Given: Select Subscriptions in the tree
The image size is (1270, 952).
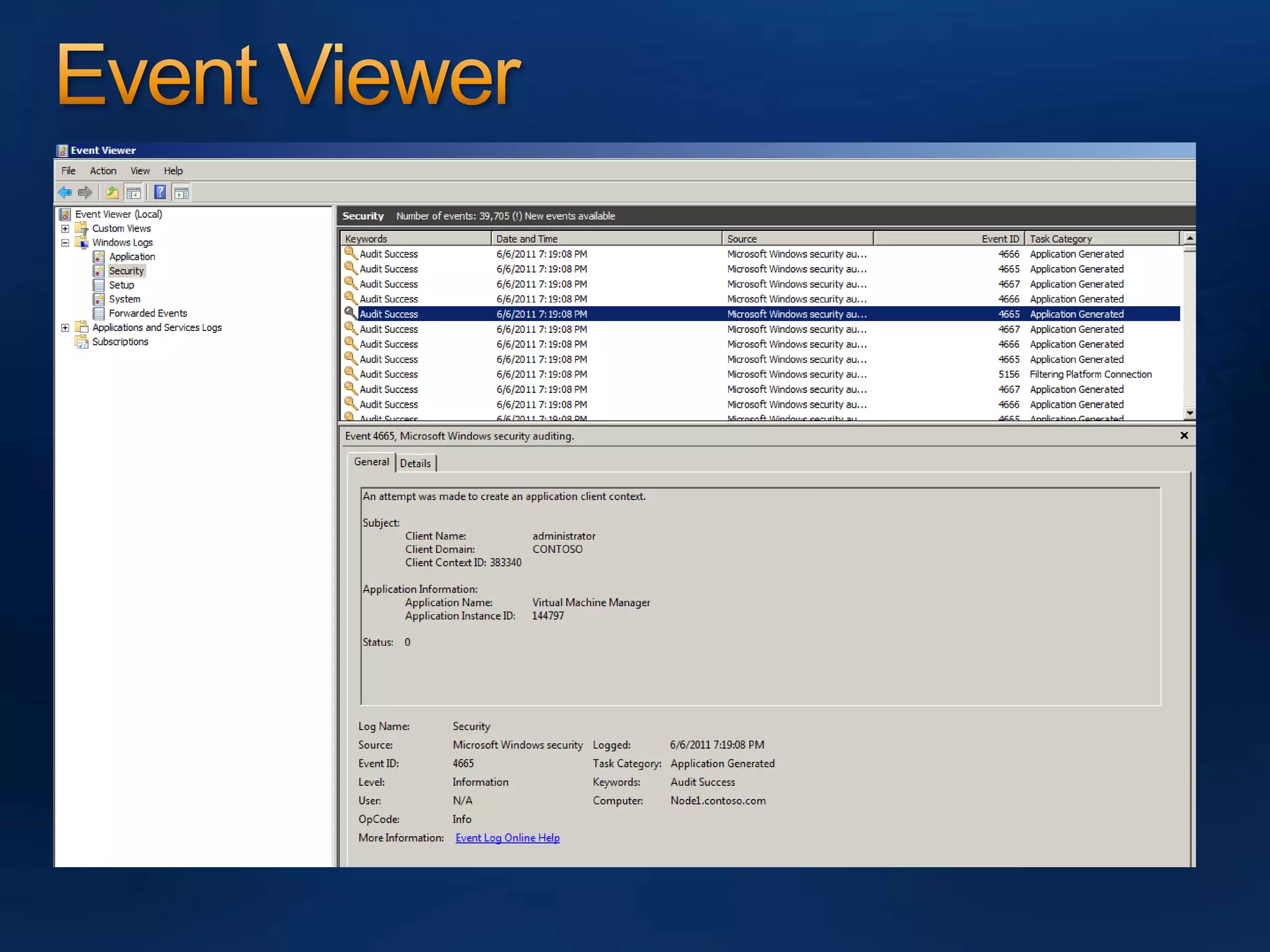Looking at the screenshot, I should (120, 342).
